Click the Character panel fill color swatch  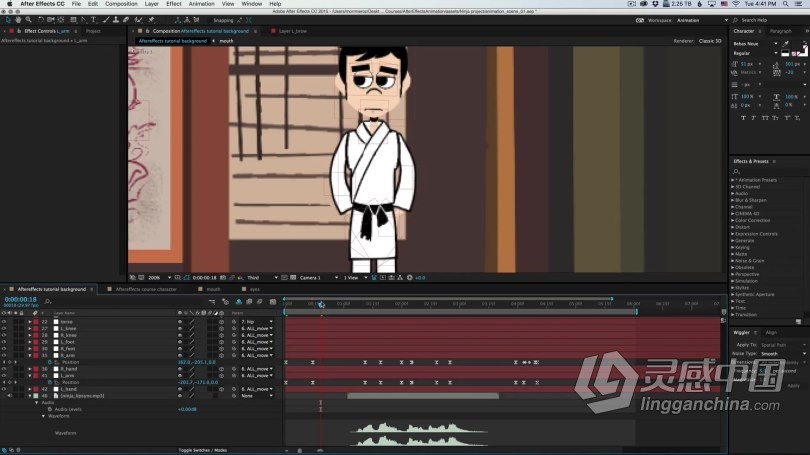(785, 52)
